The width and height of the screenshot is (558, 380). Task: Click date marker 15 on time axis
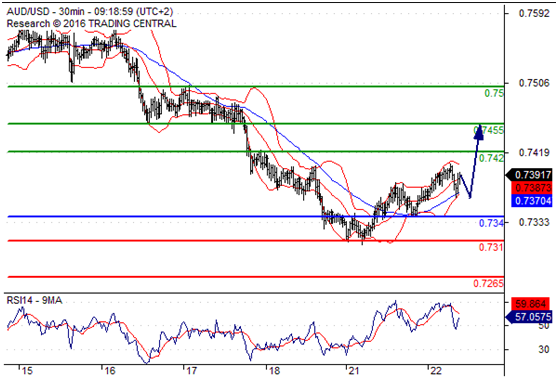pos(27,371)
